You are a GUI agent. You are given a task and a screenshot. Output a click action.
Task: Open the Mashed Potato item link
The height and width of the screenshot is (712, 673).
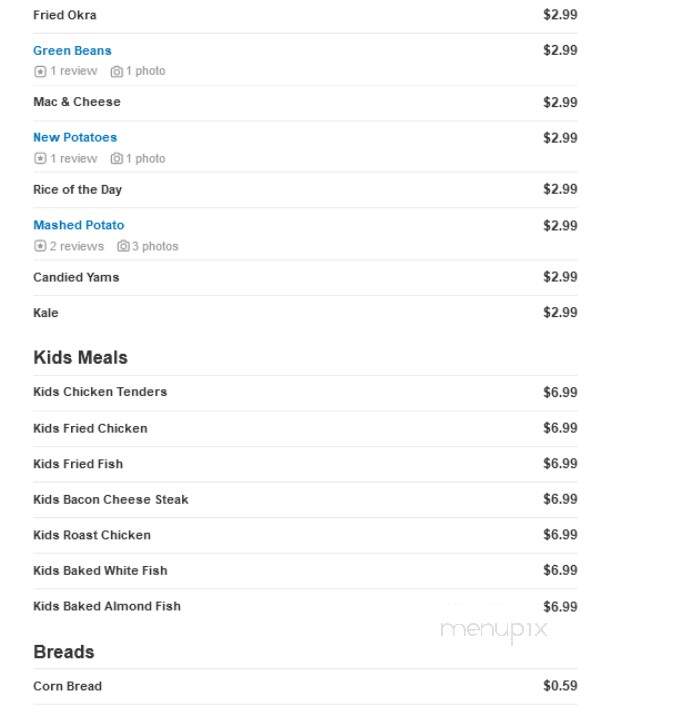(x=79, y=225)
